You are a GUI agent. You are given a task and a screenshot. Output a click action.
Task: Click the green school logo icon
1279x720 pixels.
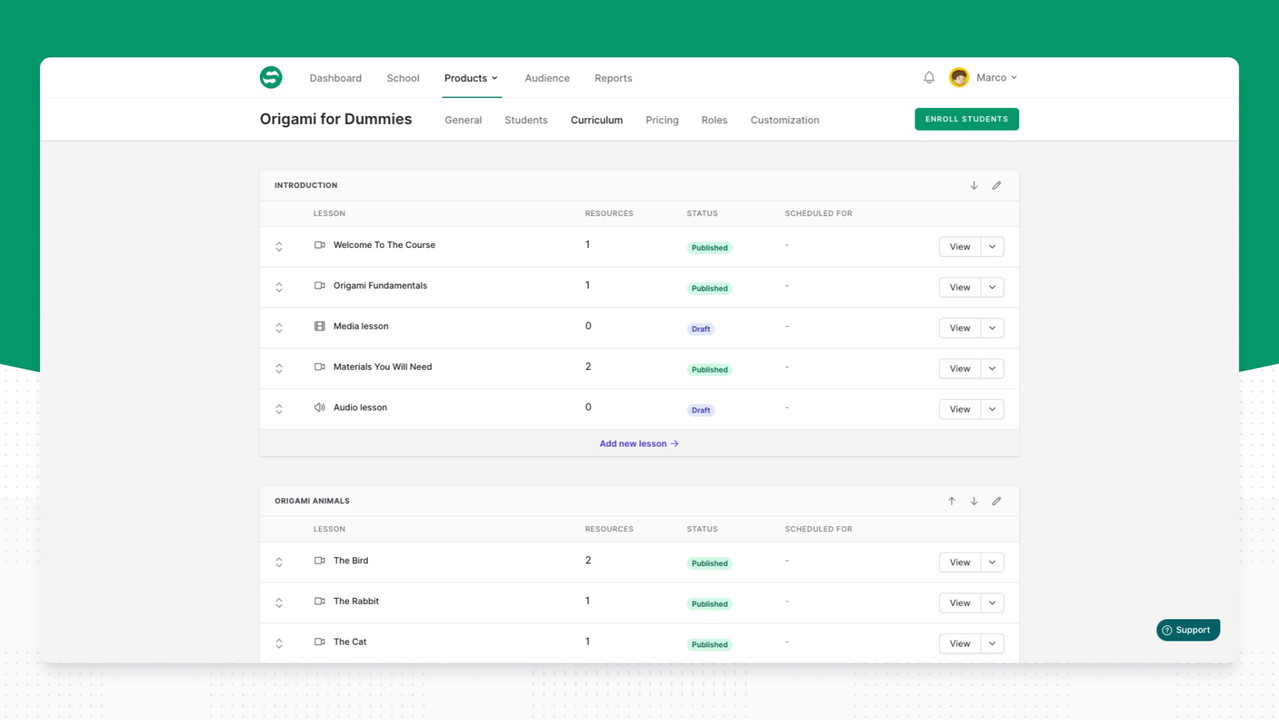point(271,77)
